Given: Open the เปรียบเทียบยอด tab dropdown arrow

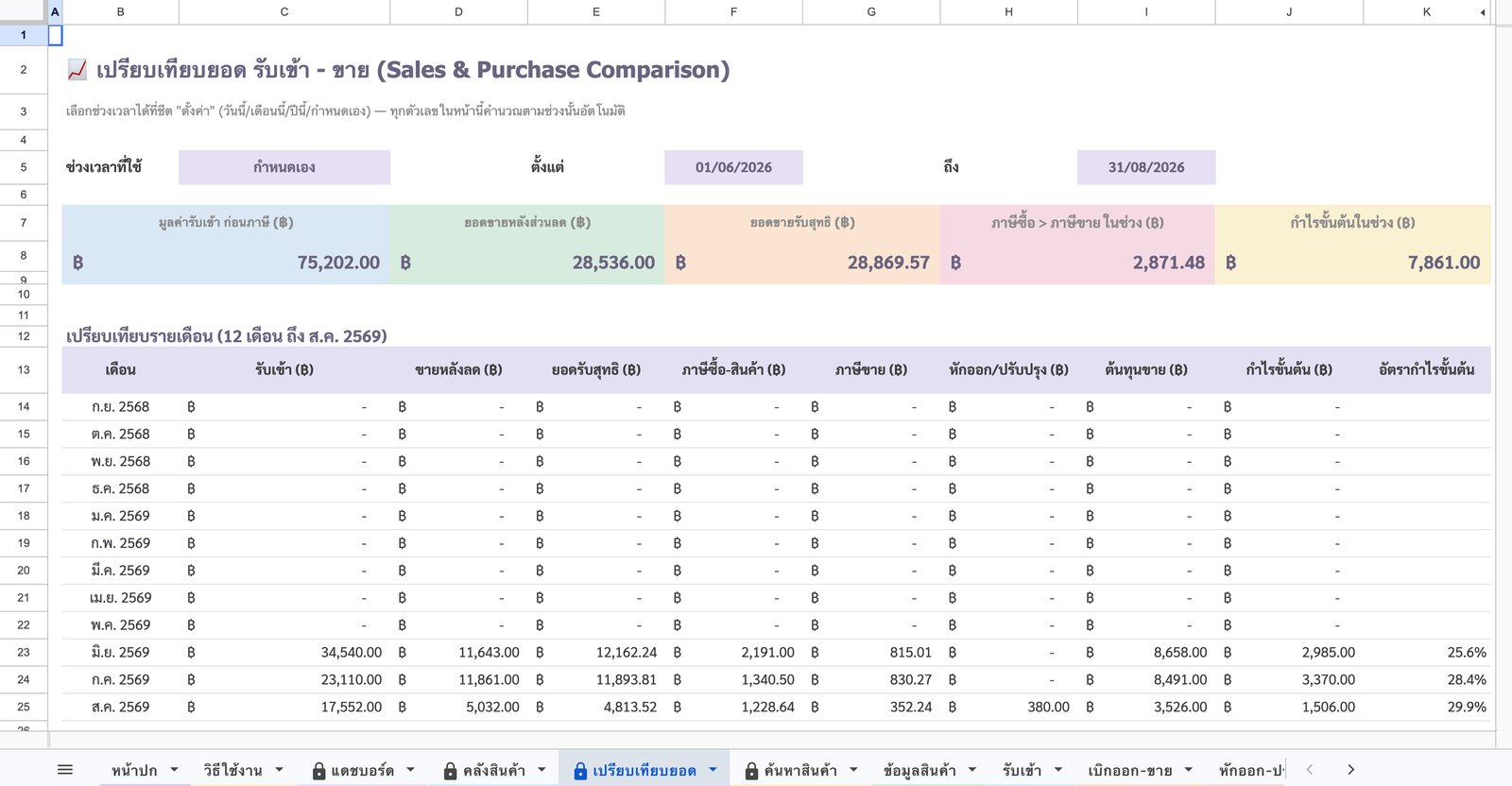Looking at the screenshot, I should click(713, 770).
